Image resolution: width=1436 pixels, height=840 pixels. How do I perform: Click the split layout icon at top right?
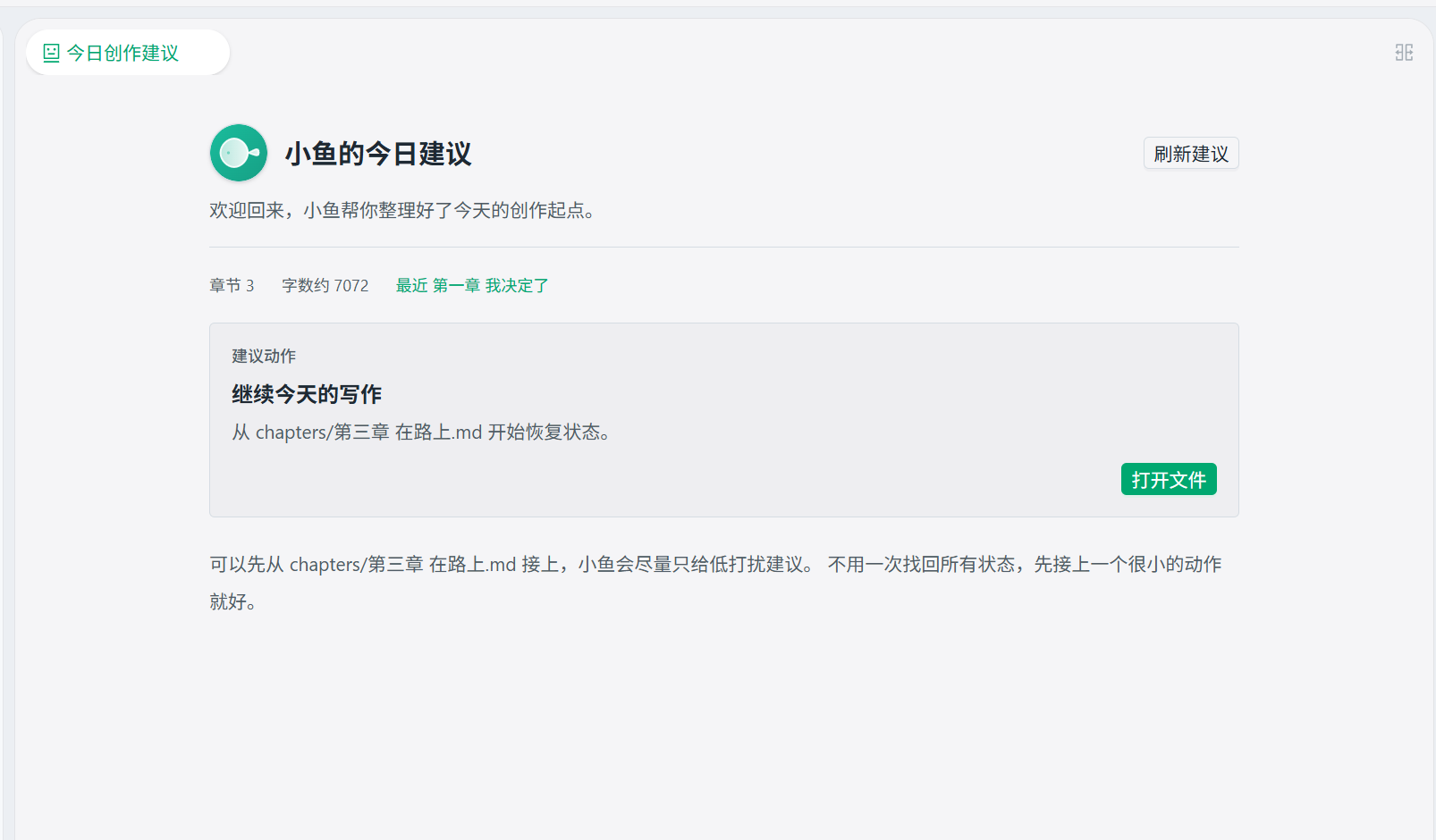pos(1404,53)
